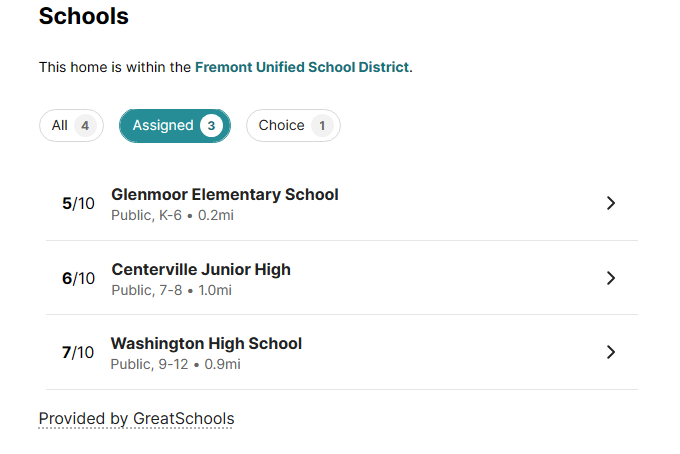Open Washington High School name

[x=206, y=344]
